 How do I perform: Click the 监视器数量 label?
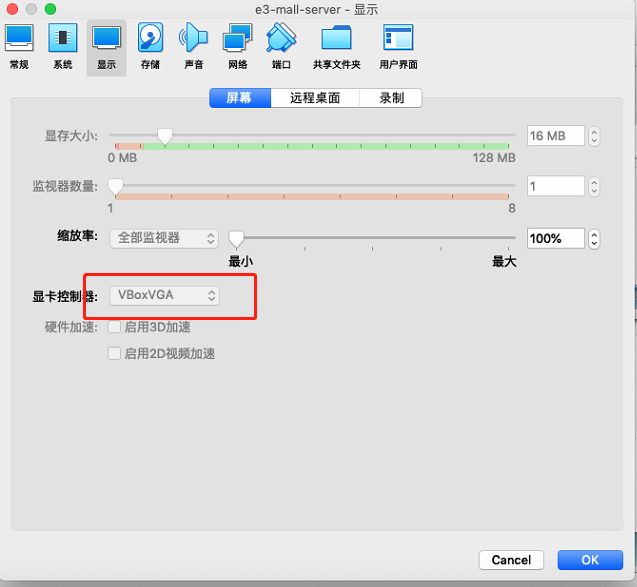[65, 186]
